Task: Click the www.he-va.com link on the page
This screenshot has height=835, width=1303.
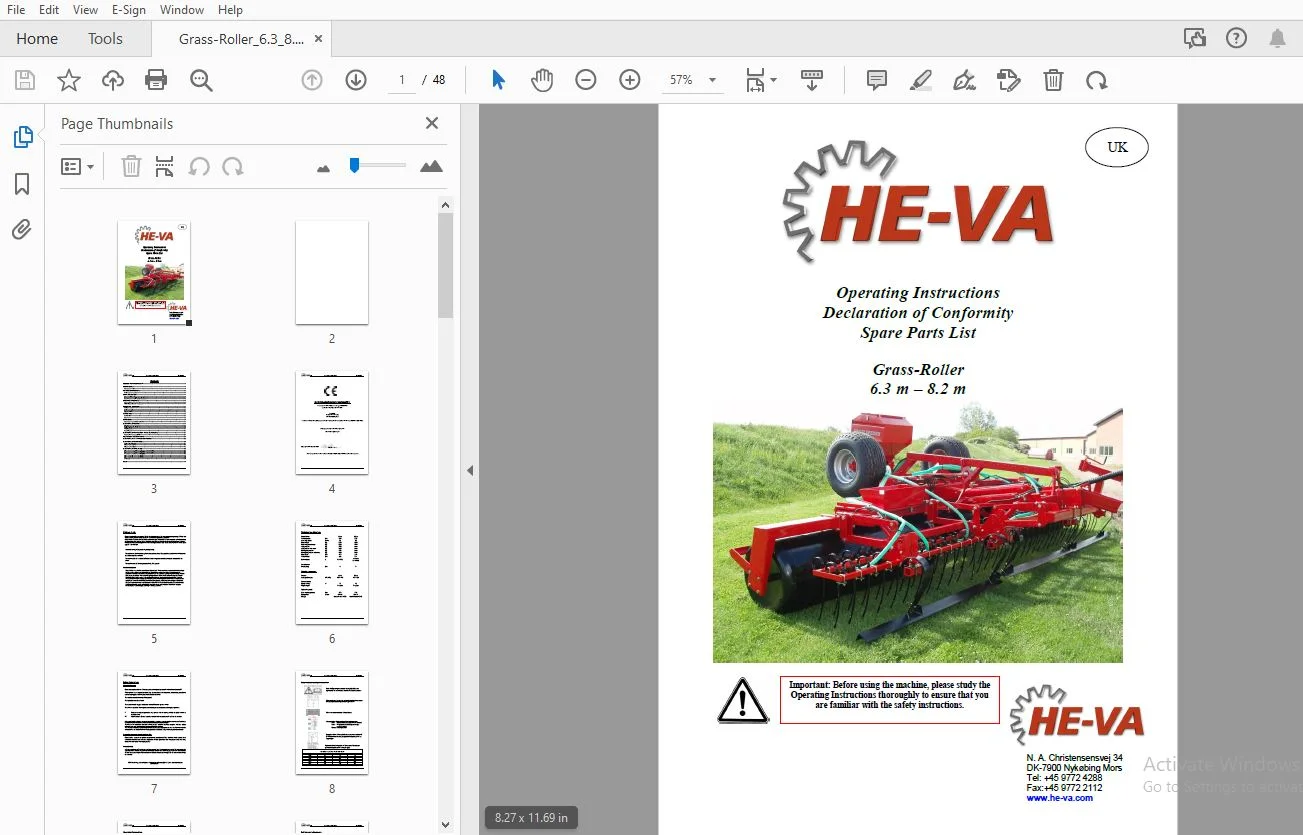Action: pos(1059,798)
